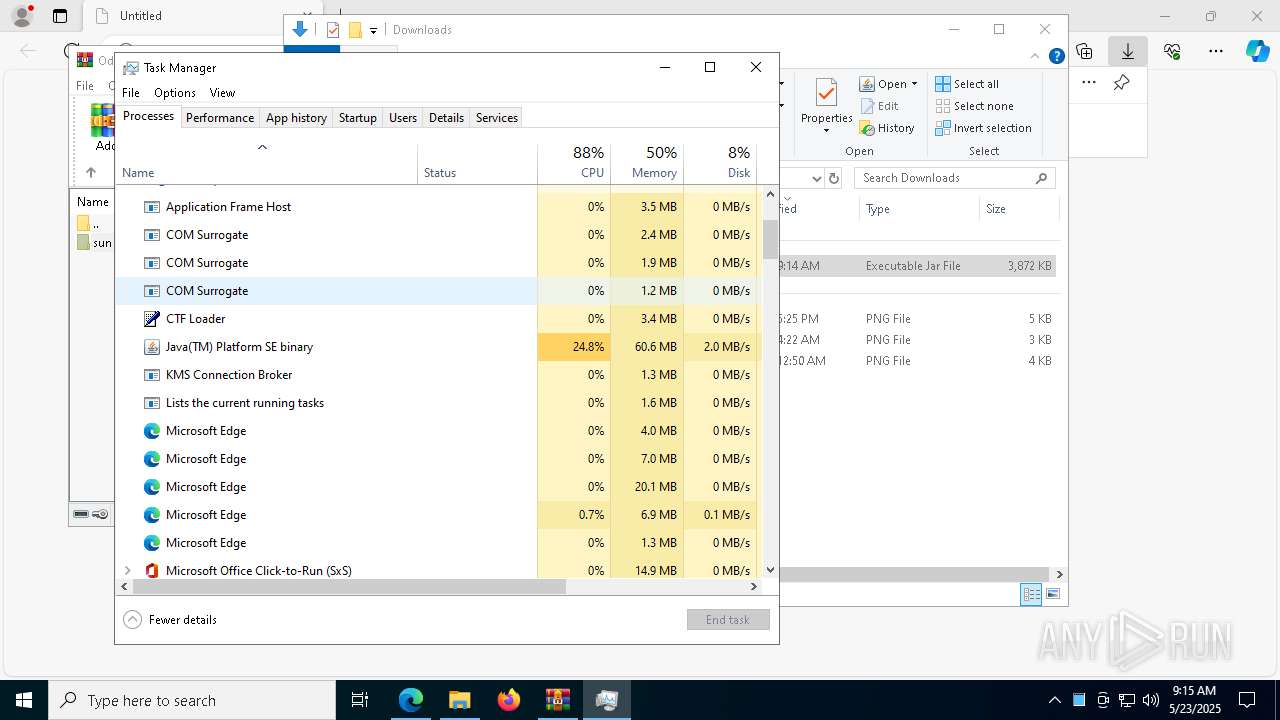Switch to the Performance tab

[x=220, y=118]
